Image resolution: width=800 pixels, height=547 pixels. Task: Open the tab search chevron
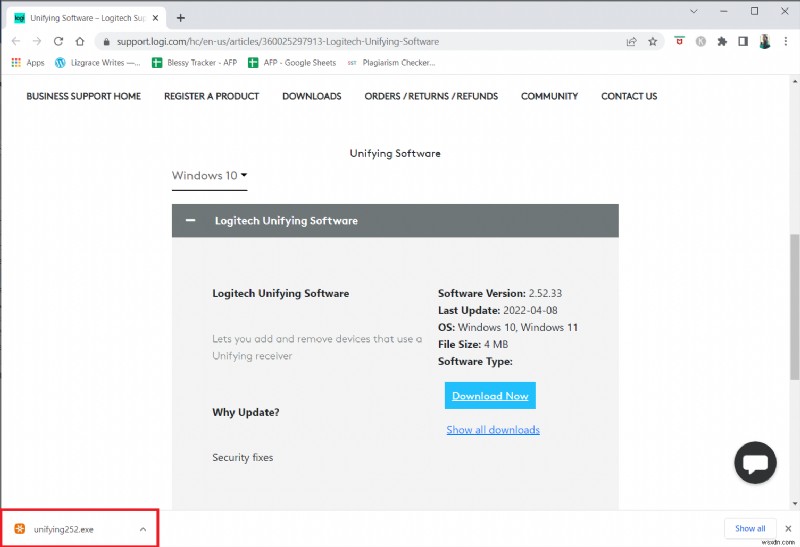coord(693,11)
